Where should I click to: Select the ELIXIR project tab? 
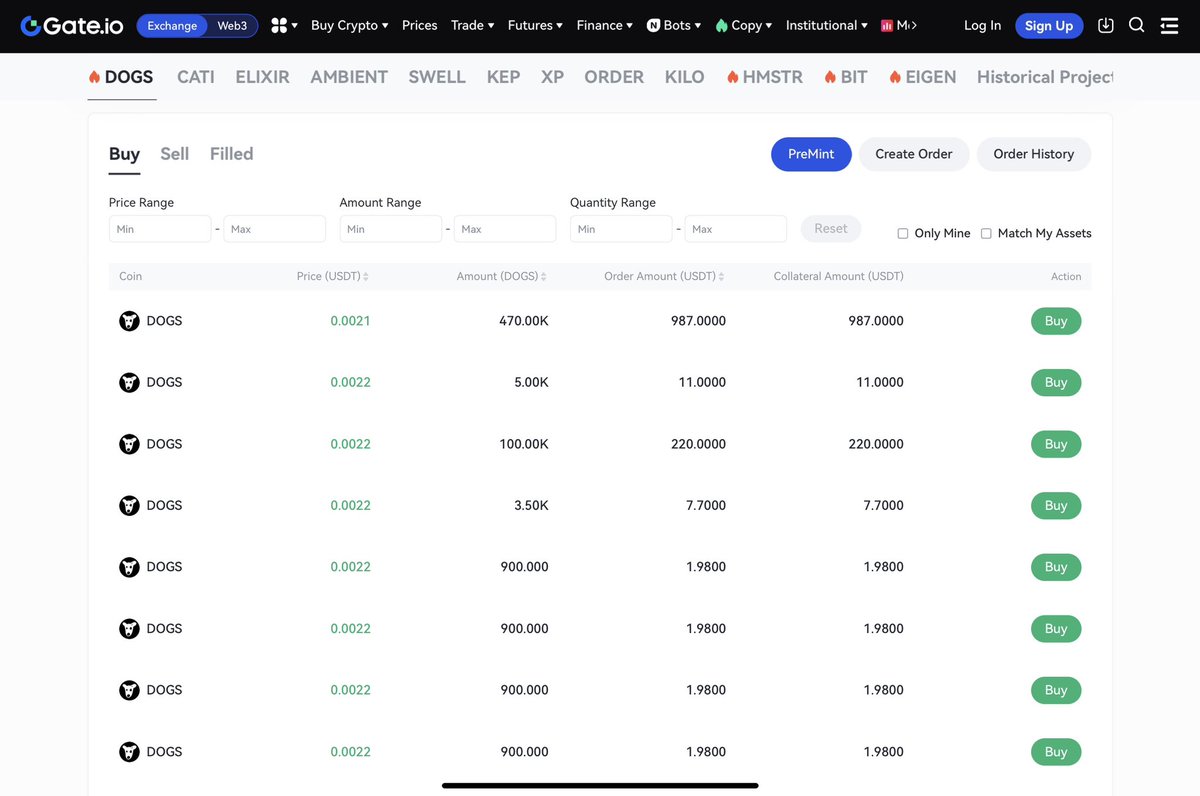point(263,77)
